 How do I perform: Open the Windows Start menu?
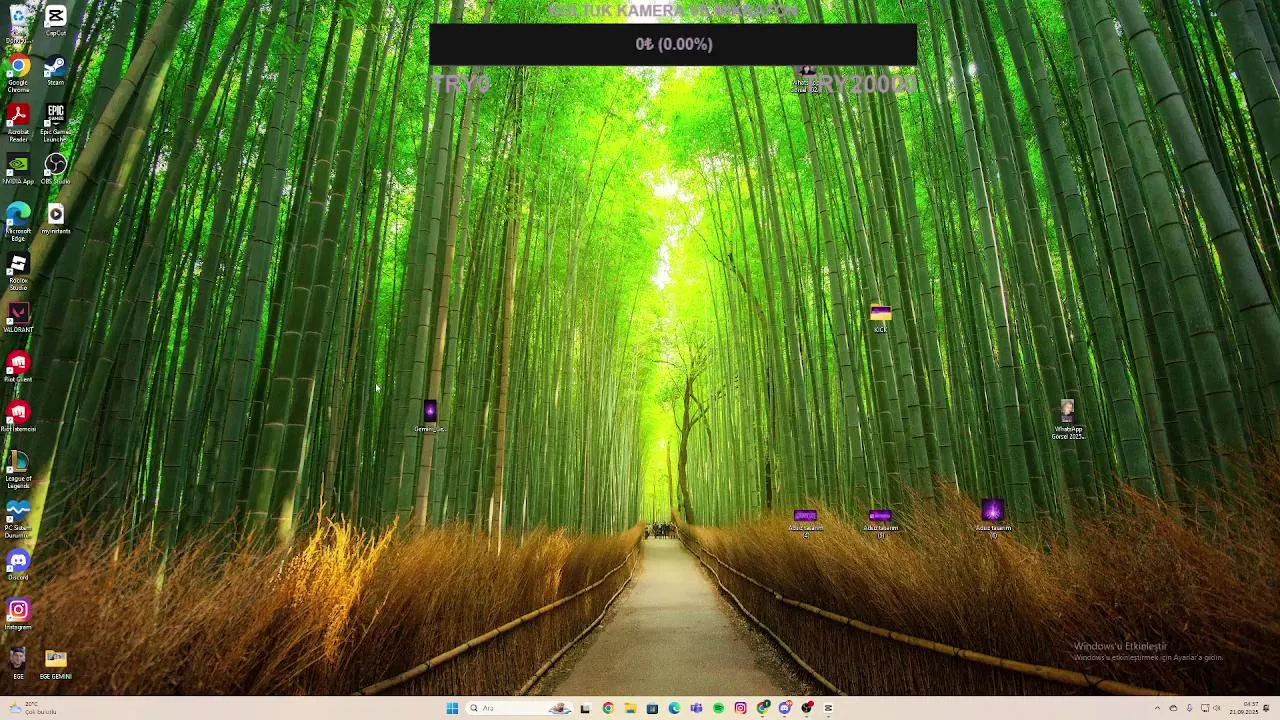(x=452, y=708)
